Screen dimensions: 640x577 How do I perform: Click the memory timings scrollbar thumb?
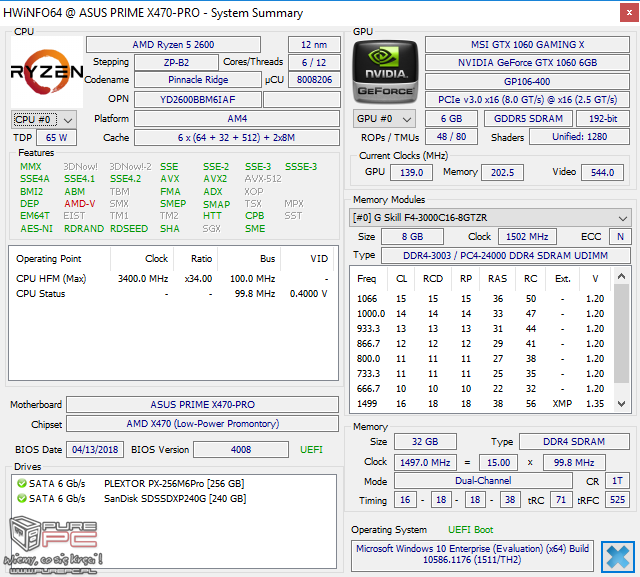[621, 333]
